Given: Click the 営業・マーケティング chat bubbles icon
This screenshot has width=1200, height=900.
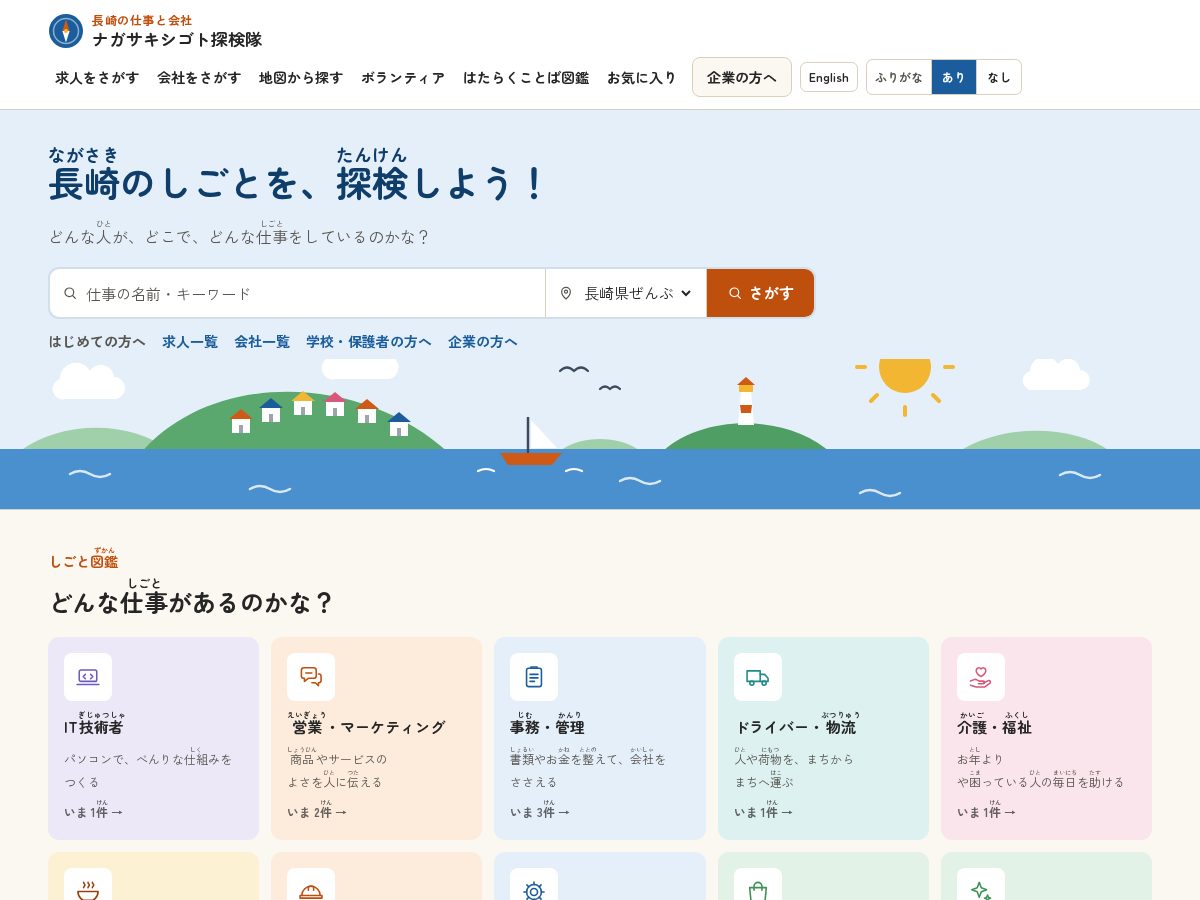Looking at the screenshot, I should (x=311, y=677).
